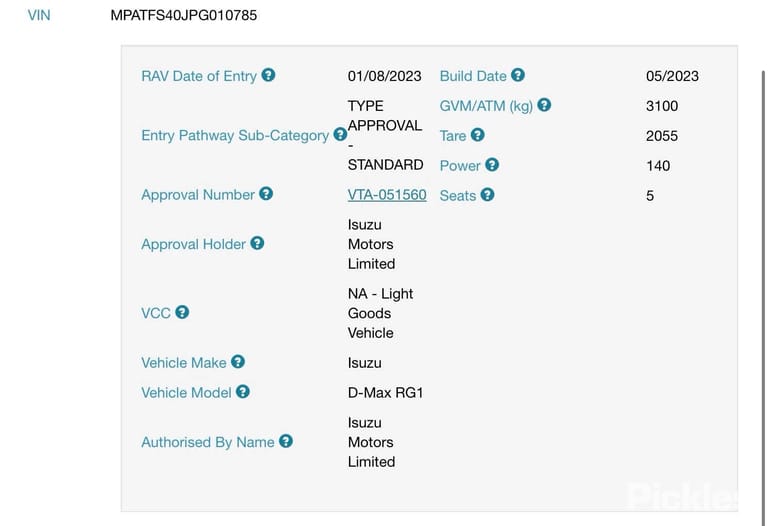Open help icon beside RAV Date of Entry
Screen dimensions: 768x526
[268, 75]
